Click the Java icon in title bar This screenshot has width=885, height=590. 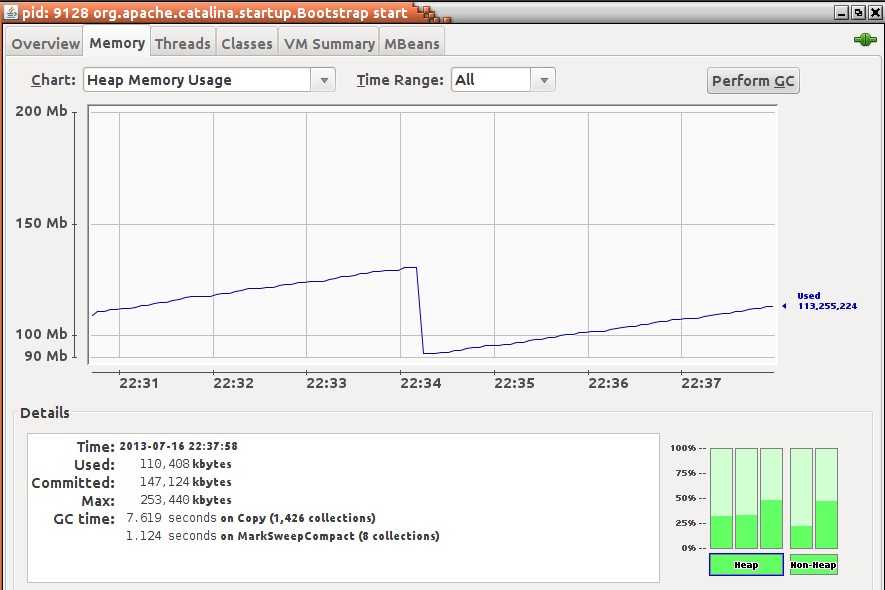pos(11,12)
